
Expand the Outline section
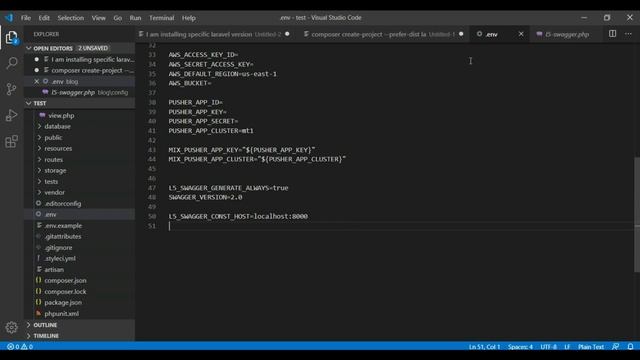pyautogui.click(x=80, y=325)
